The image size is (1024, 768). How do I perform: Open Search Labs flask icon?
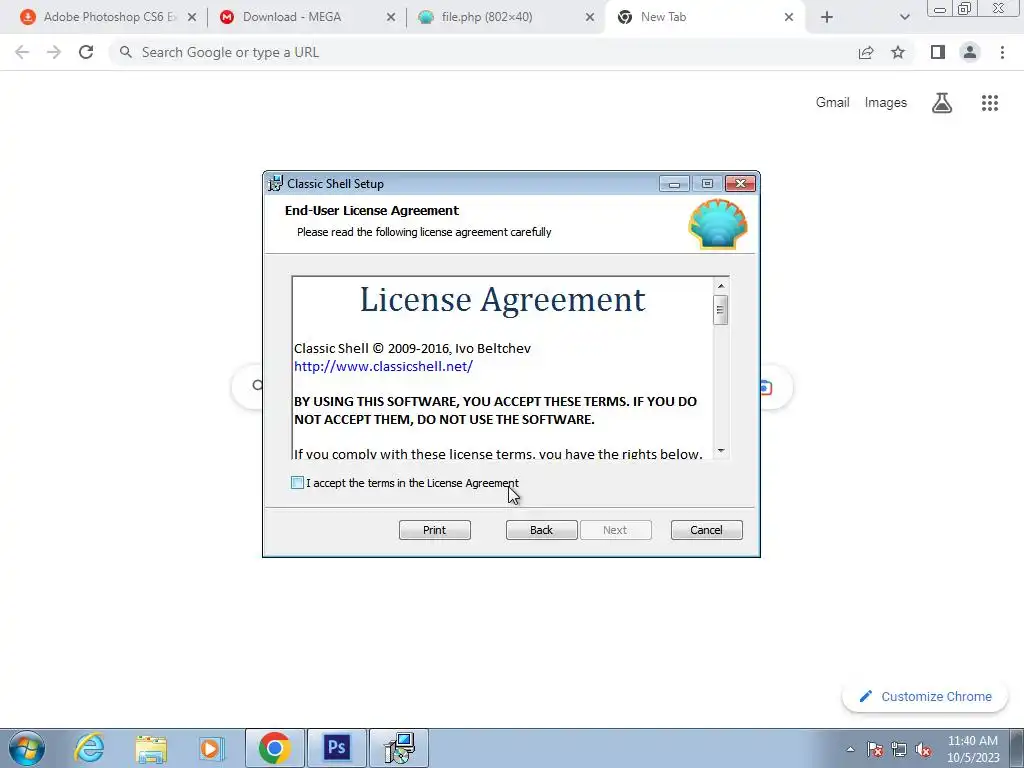tap(942, 103)
